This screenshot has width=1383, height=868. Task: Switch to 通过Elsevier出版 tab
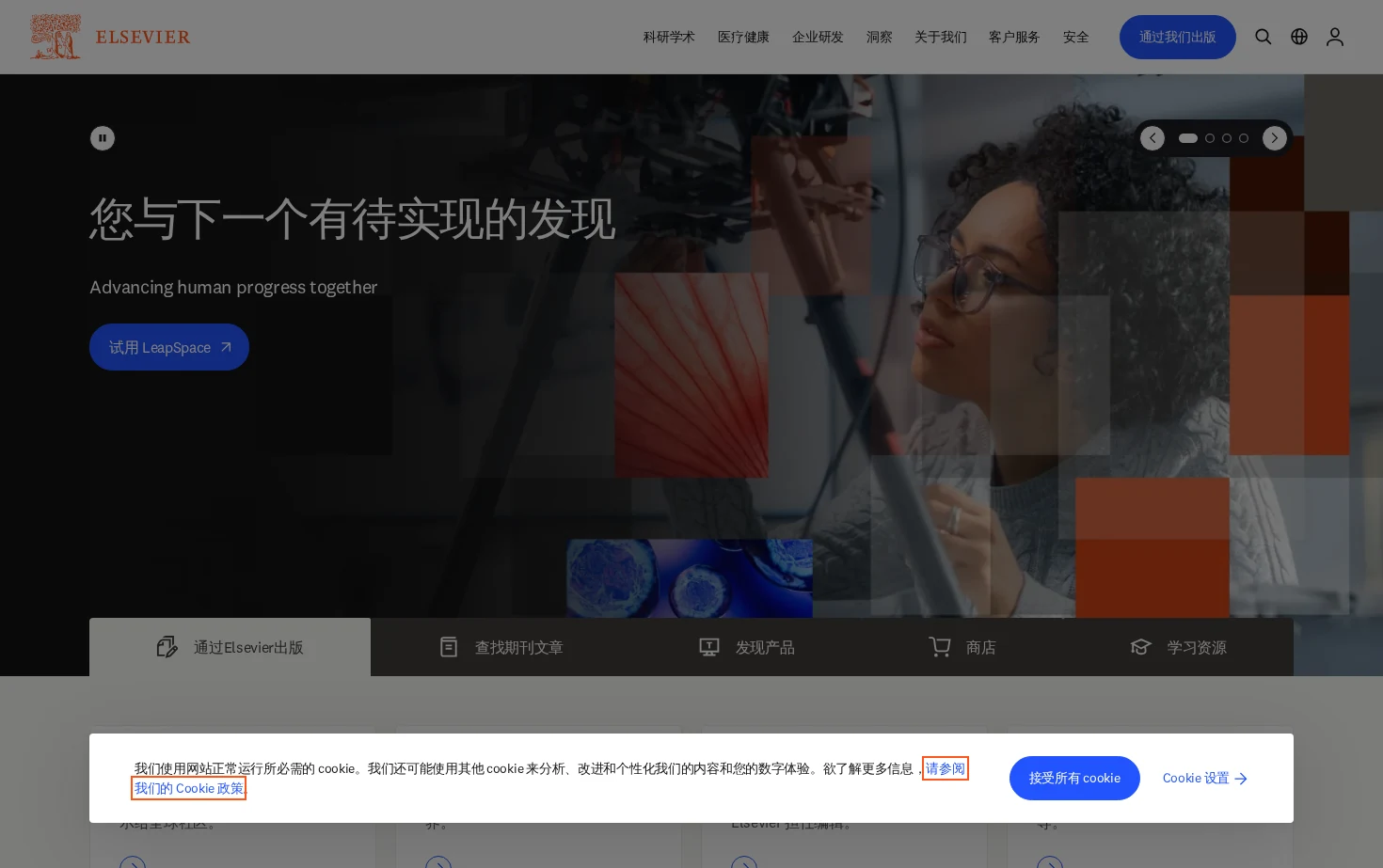230,647
